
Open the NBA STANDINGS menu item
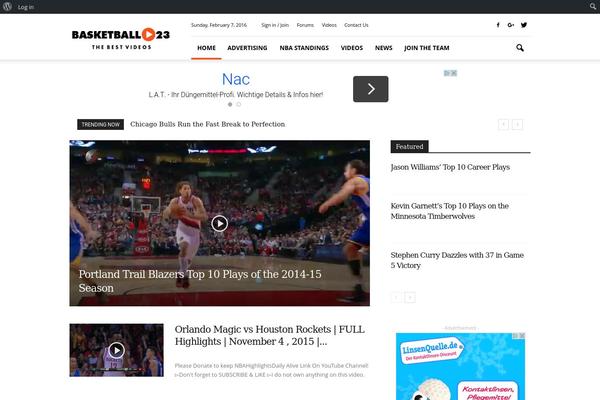(x=304, y=48)
